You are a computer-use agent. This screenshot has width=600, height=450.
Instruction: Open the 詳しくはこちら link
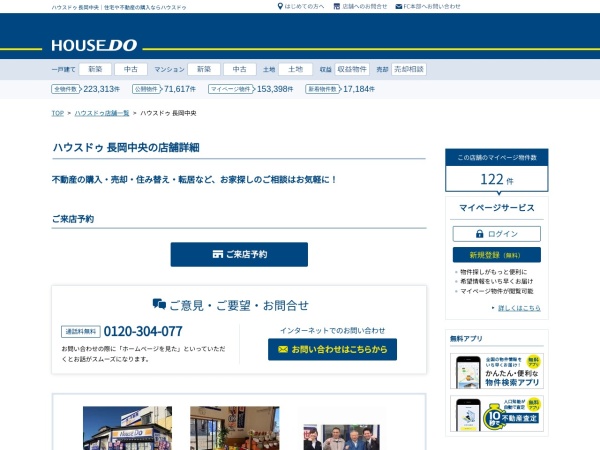pyautogui.click(x=519, y=308)
